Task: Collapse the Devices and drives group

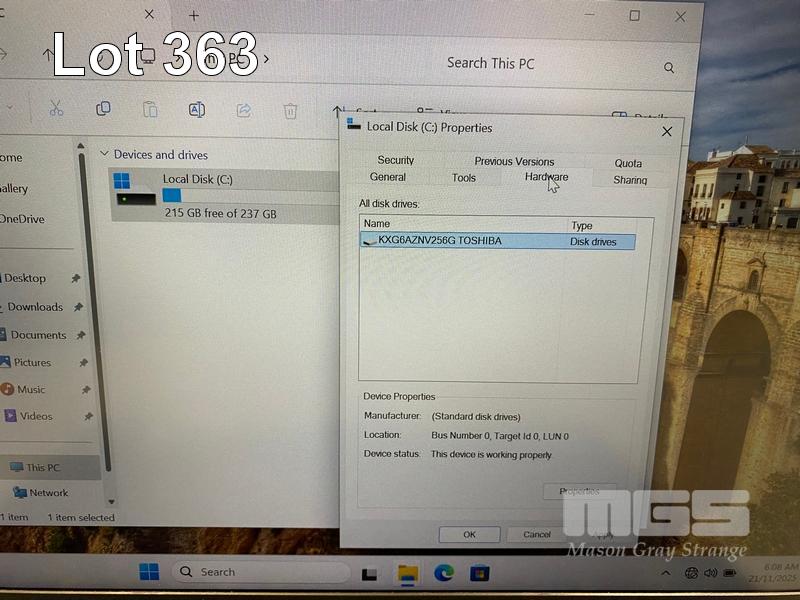Action: pyautogui.click(x=104, y=155)
